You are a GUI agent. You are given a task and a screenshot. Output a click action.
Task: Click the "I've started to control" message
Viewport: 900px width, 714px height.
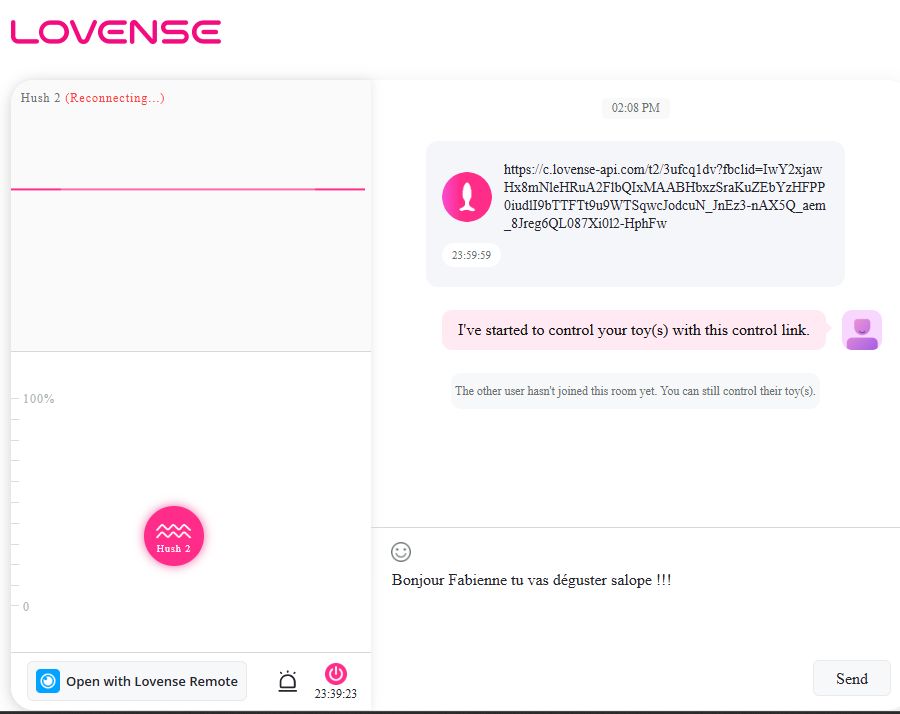tap(634, 330)
